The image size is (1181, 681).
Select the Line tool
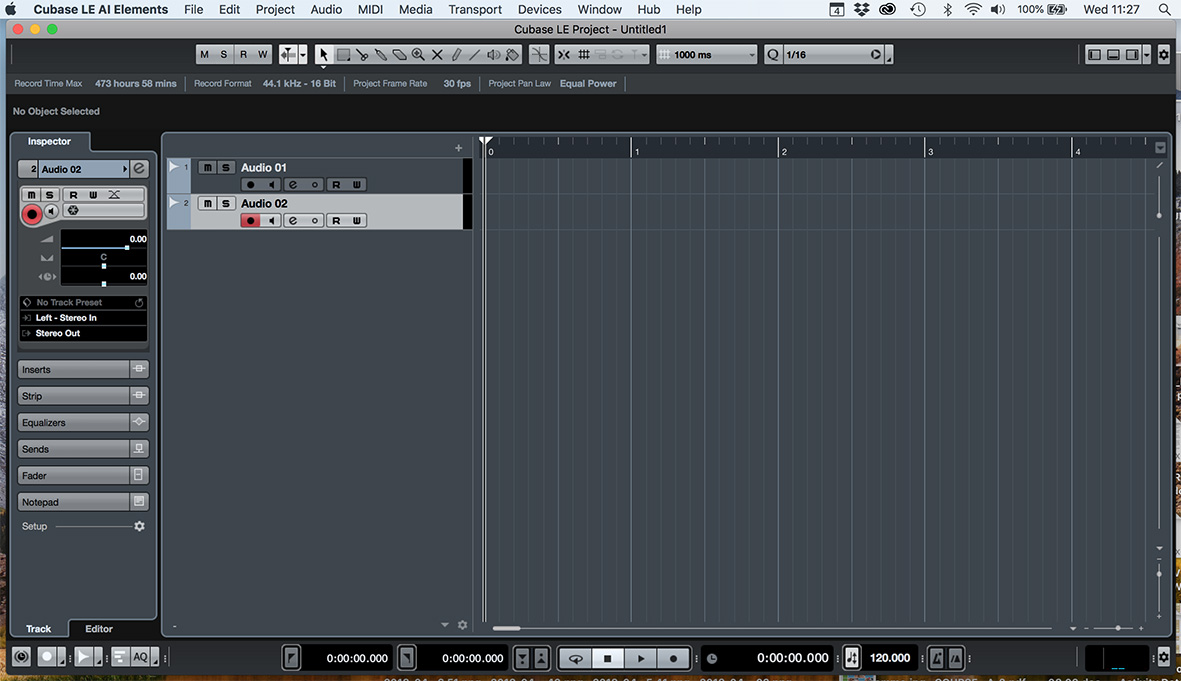click(475, 55)
